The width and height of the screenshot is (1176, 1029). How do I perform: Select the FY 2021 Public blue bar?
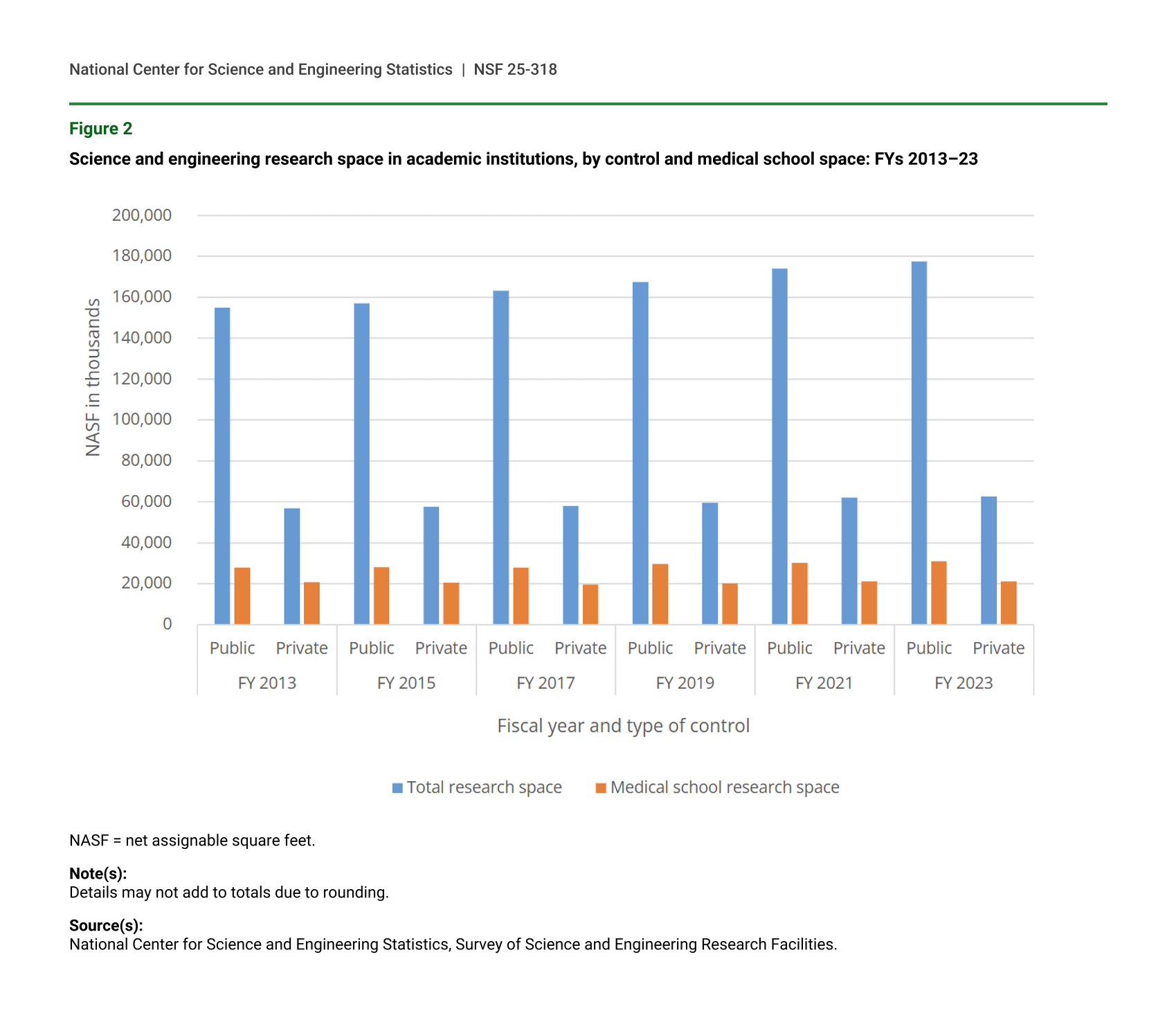[x=779, y=447]
